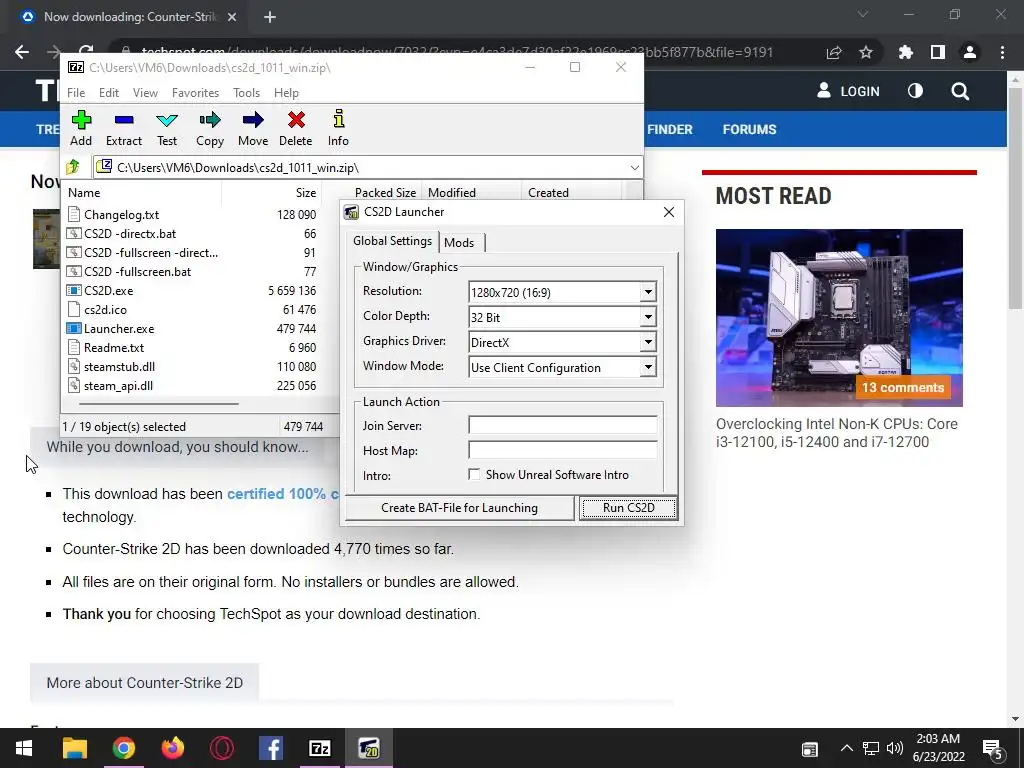Toggle TechSpot dark mode icon
Viewport: 1024px width, 768px height.
[x=915, y=91]
